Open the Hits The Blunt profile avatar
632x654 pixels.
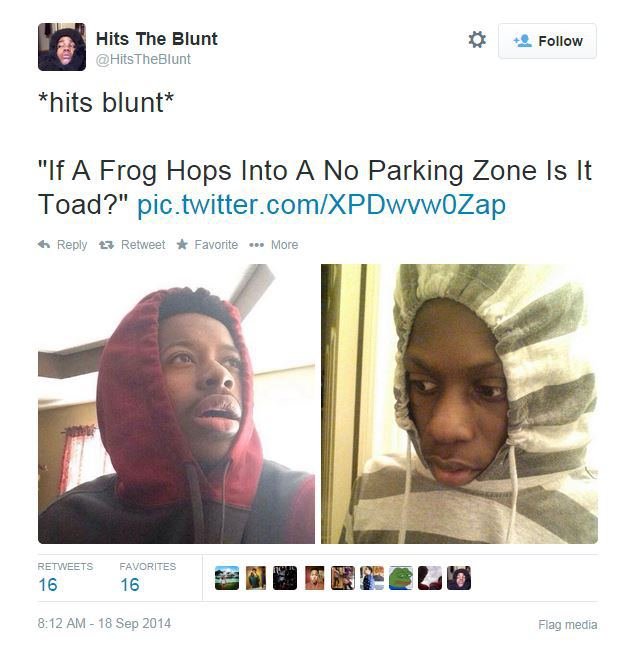click(62, 47)
